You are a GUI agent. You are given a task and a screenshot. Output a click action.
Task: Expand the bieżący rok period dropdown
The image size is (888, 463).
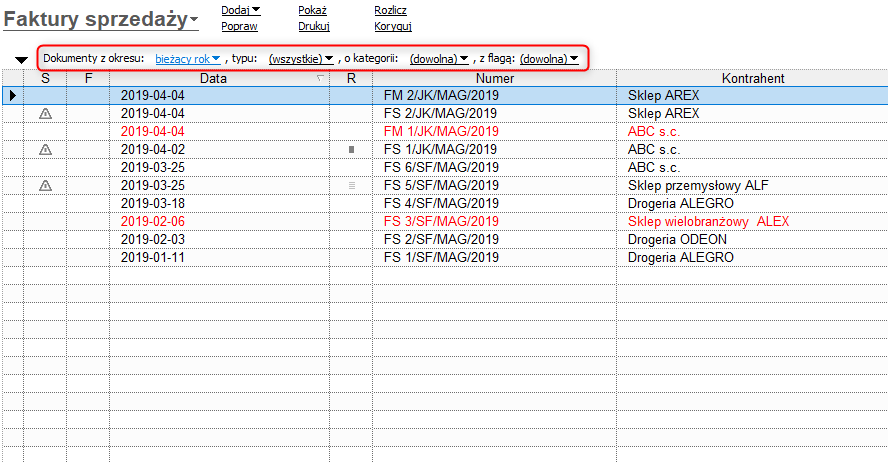[x=187, y=59]
